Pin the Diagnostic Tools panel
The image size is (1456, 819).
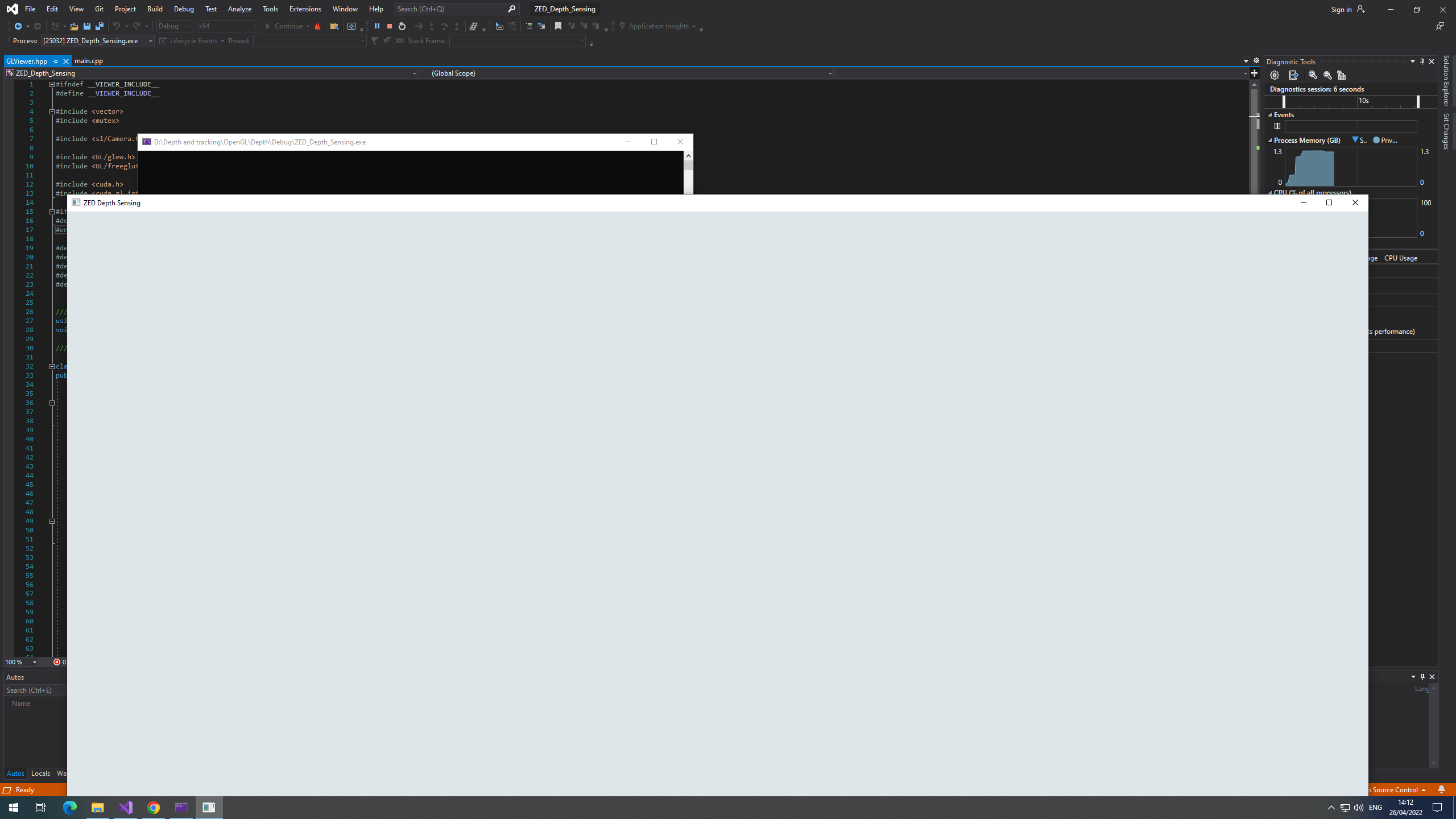tap(1422, 61)
